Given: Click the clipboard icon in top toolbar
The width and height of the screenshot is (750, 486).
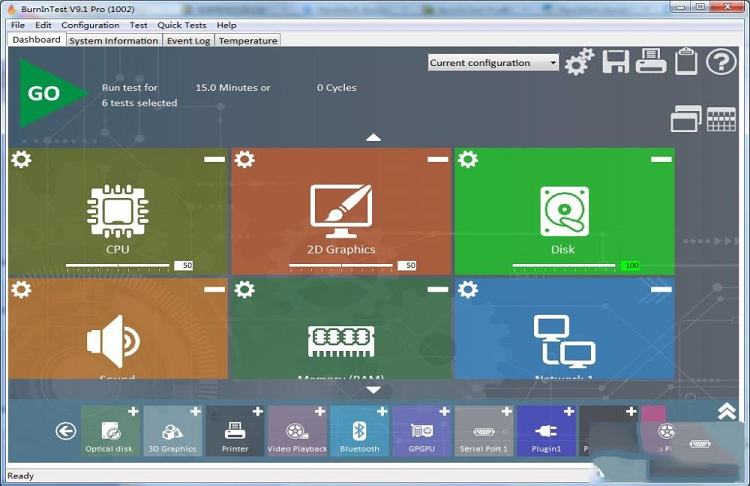Looking at the screenshot, I should (x=686, y=62).
